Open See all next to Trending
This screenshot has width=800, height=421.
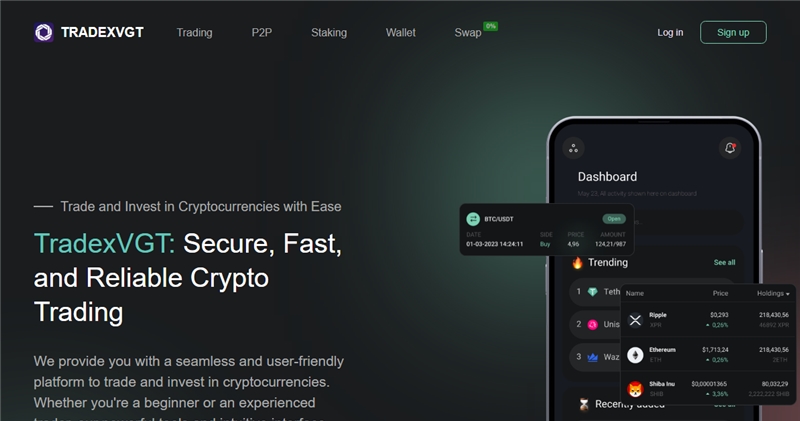724,262
